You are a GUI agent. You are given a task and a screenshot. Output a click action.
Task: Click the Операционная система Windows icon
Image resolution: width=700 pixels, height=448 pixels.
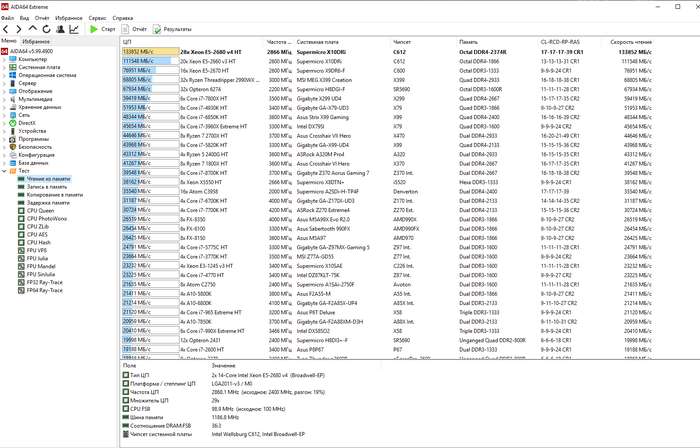coord(12,75)
